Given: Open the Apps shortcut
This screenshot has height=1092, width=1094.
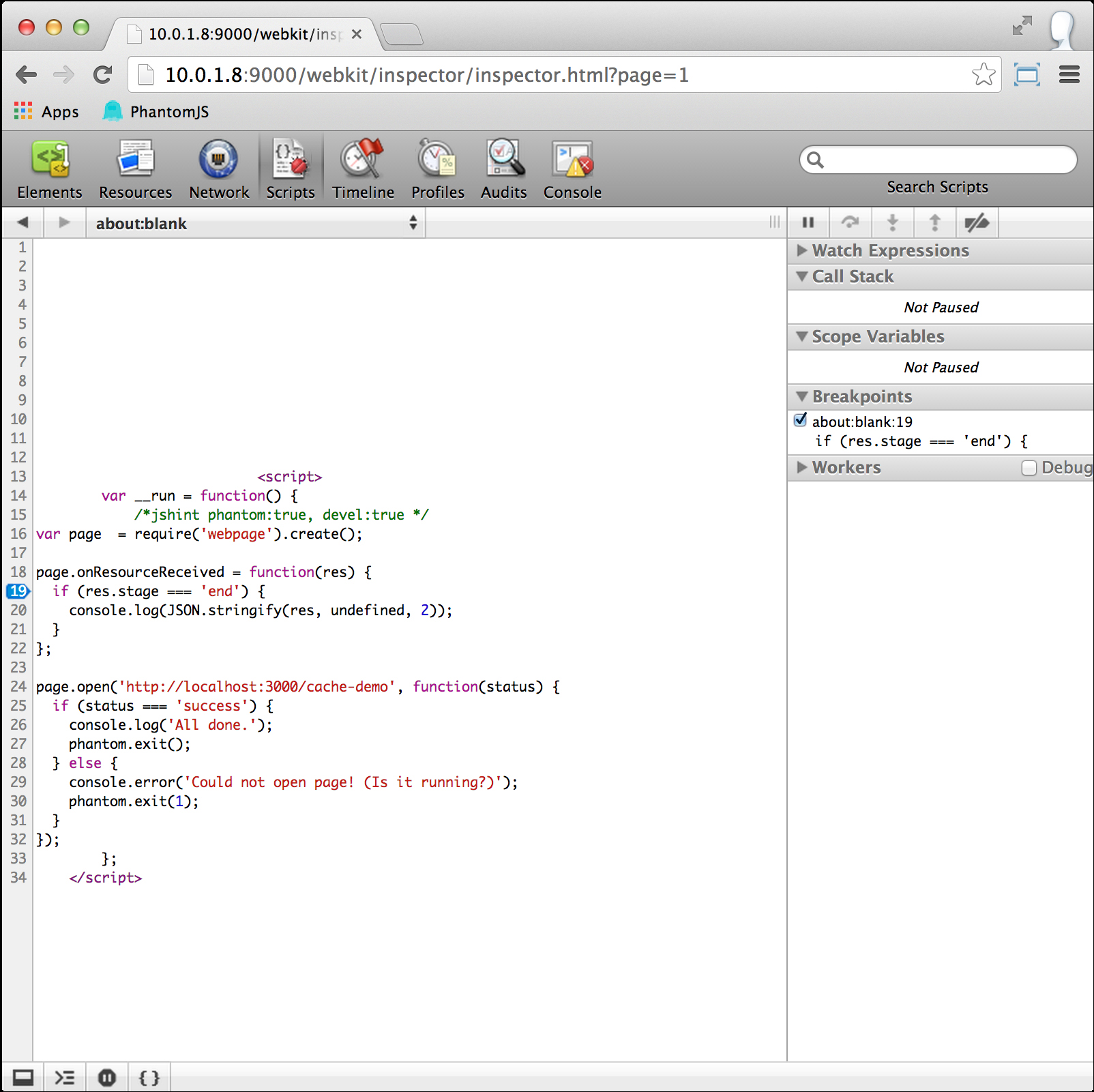Looking at the screenshot, I should pos(46,111).
